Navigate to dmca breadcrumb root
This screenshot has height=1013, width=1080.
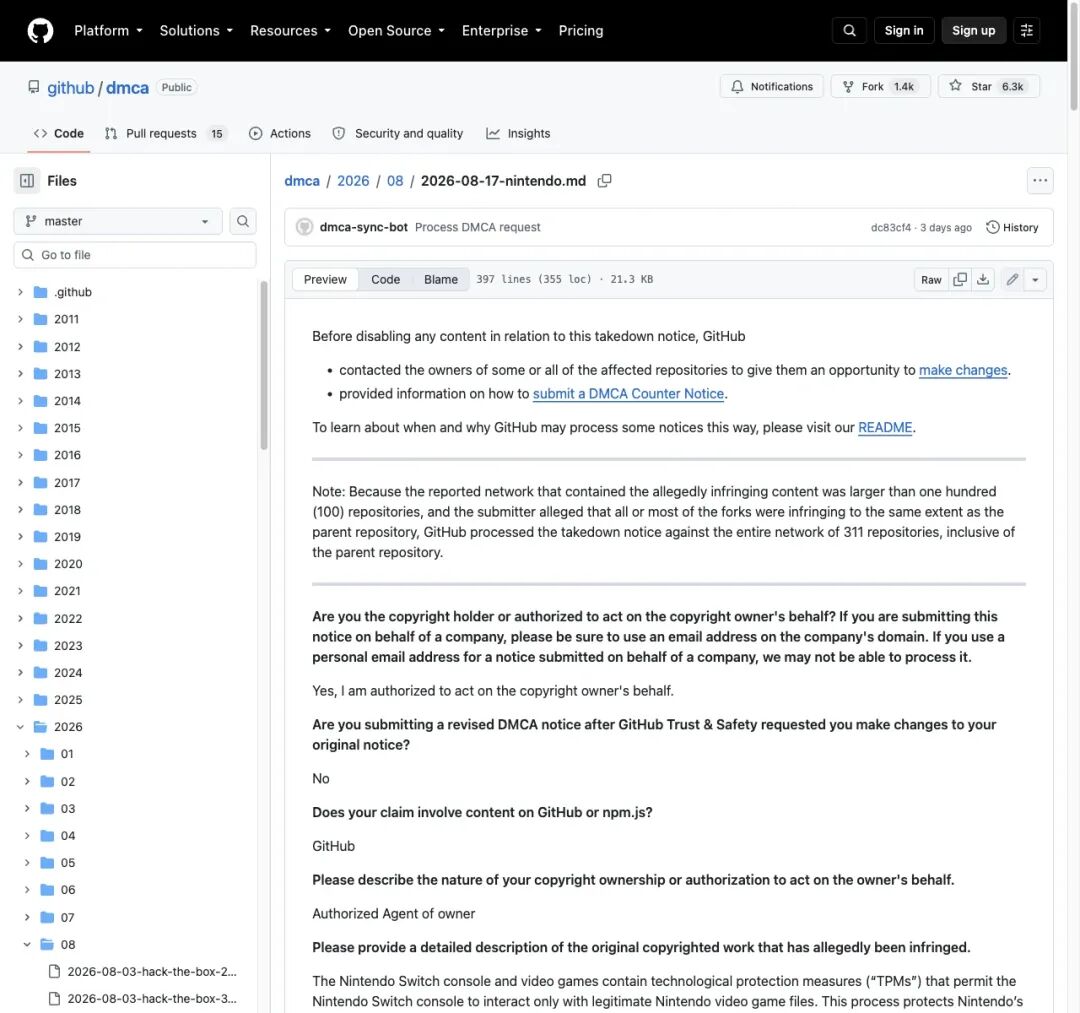302,180
